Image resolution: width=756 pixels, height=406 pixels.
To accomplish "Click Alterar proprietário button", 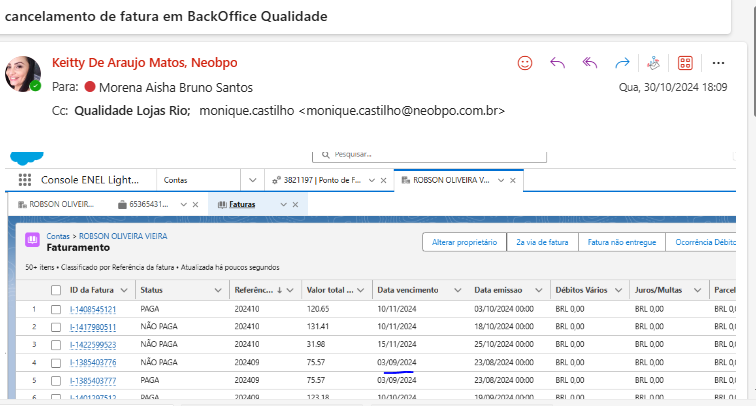I will (x=464, y=242).
